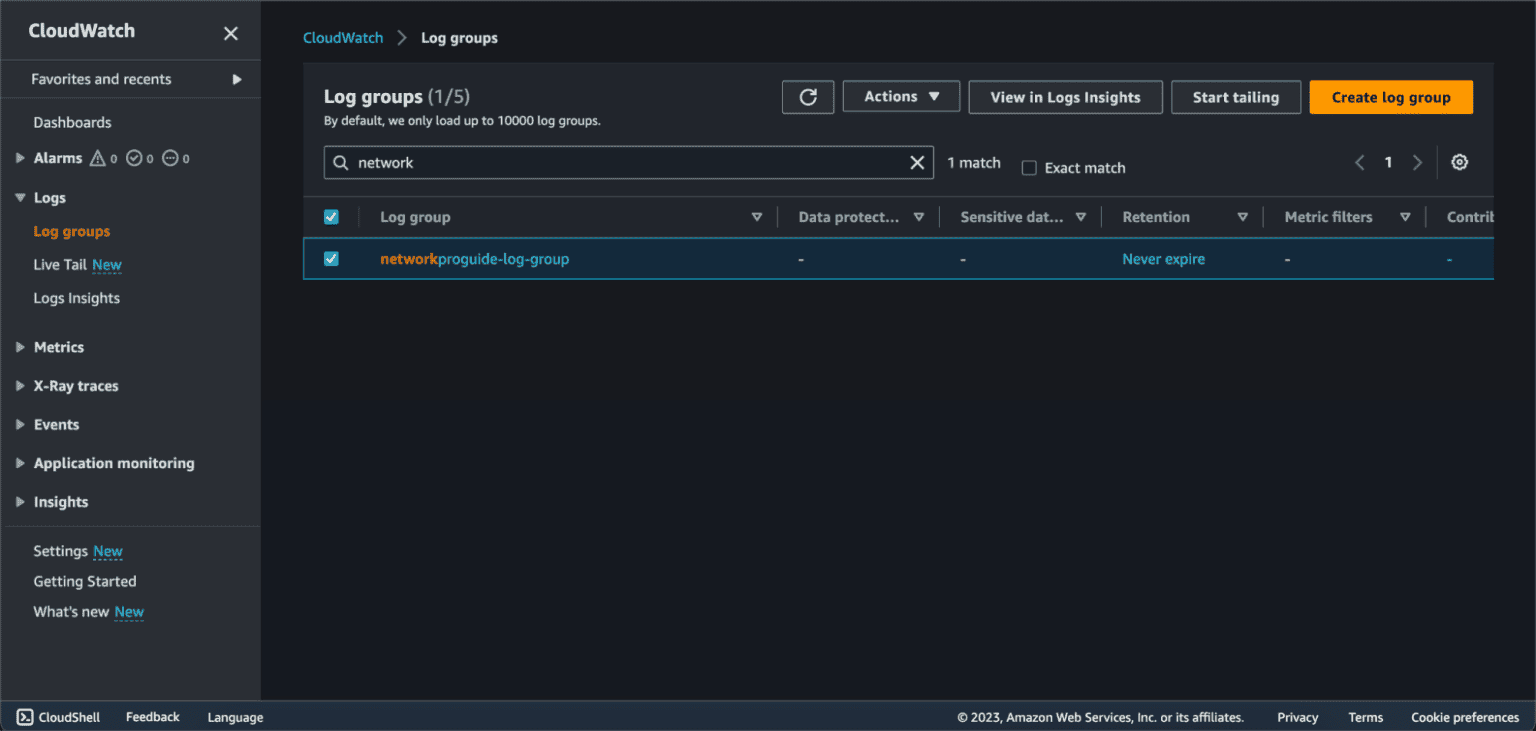Deselect the select-all checkbox in table header
Viewport: 1536px width, 731px height.
click(331, 216)
